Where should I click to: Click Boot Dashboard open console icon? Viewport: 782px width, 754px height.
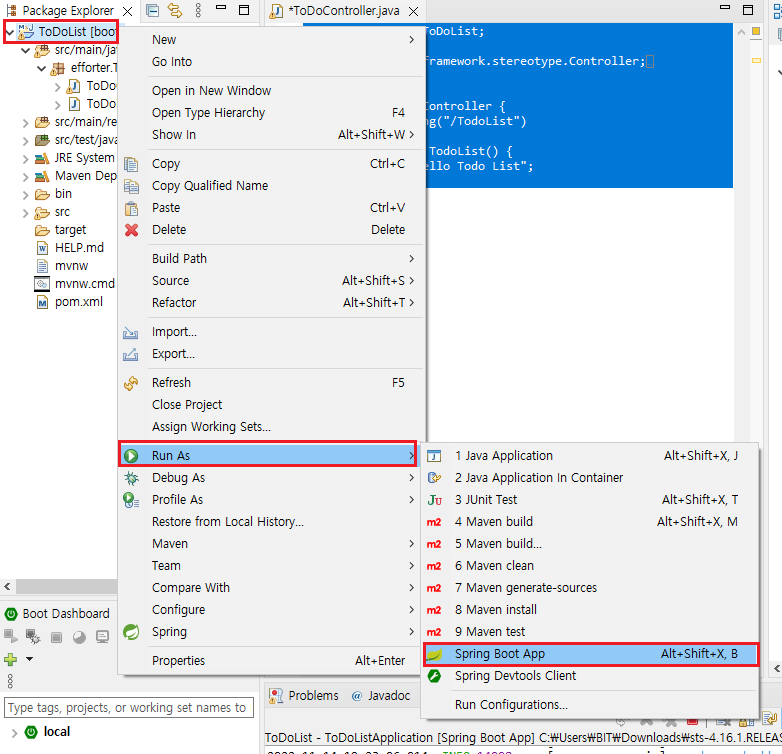click(102, 637)
